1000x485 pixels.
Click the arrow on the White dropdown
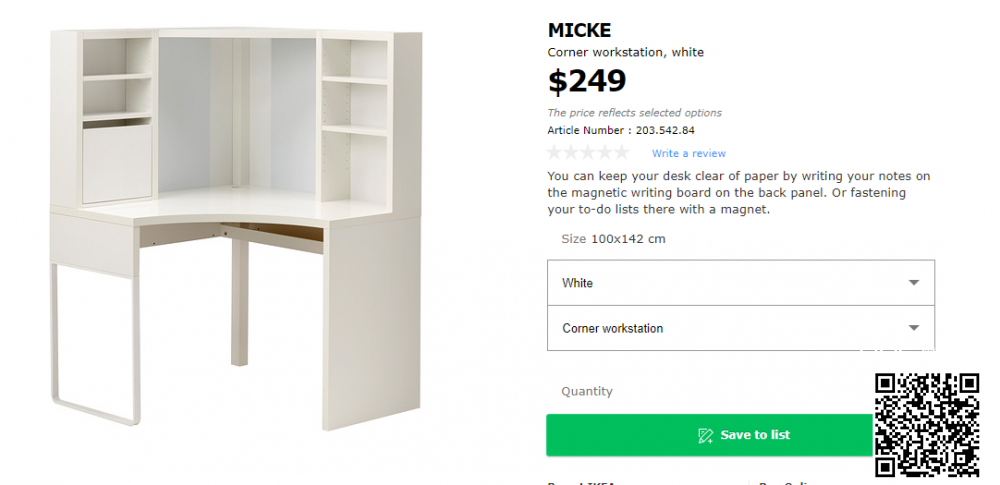913,283
